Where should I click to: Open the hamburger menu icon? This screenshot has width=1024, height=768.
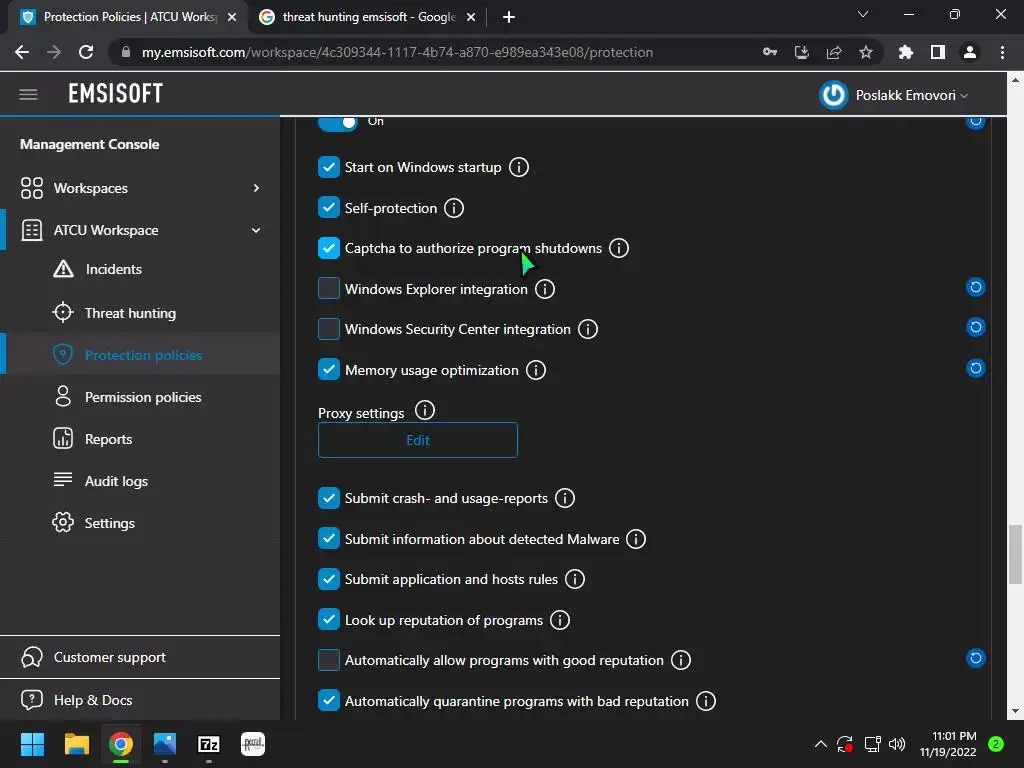tap(28, 95)
